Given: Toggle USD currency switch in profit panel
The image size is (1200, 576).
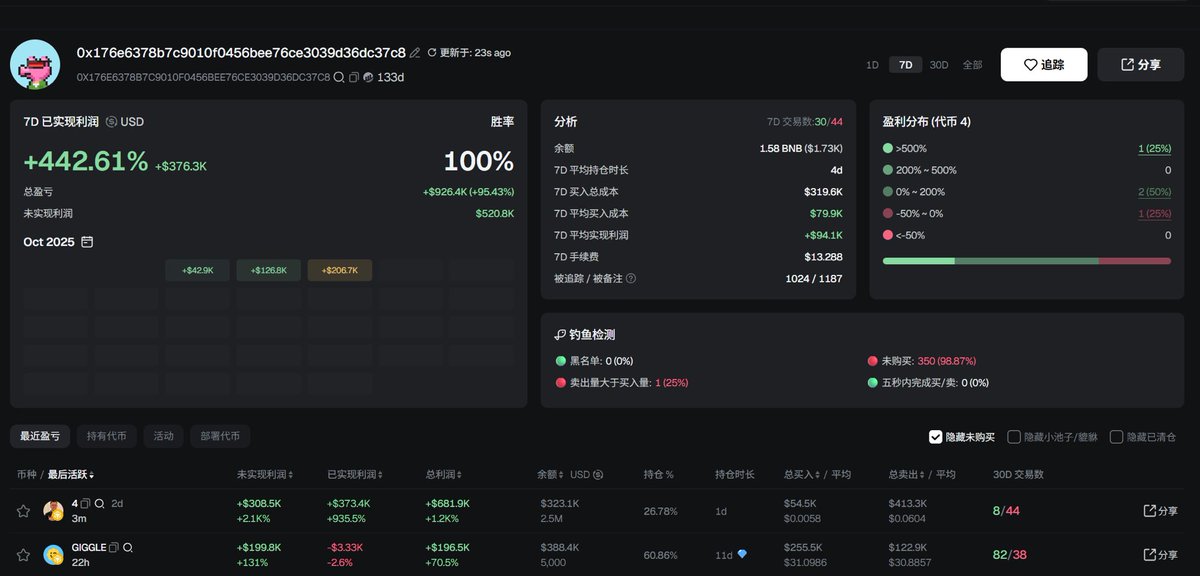Looking at the screenshot, I should (x=111, y=122).
